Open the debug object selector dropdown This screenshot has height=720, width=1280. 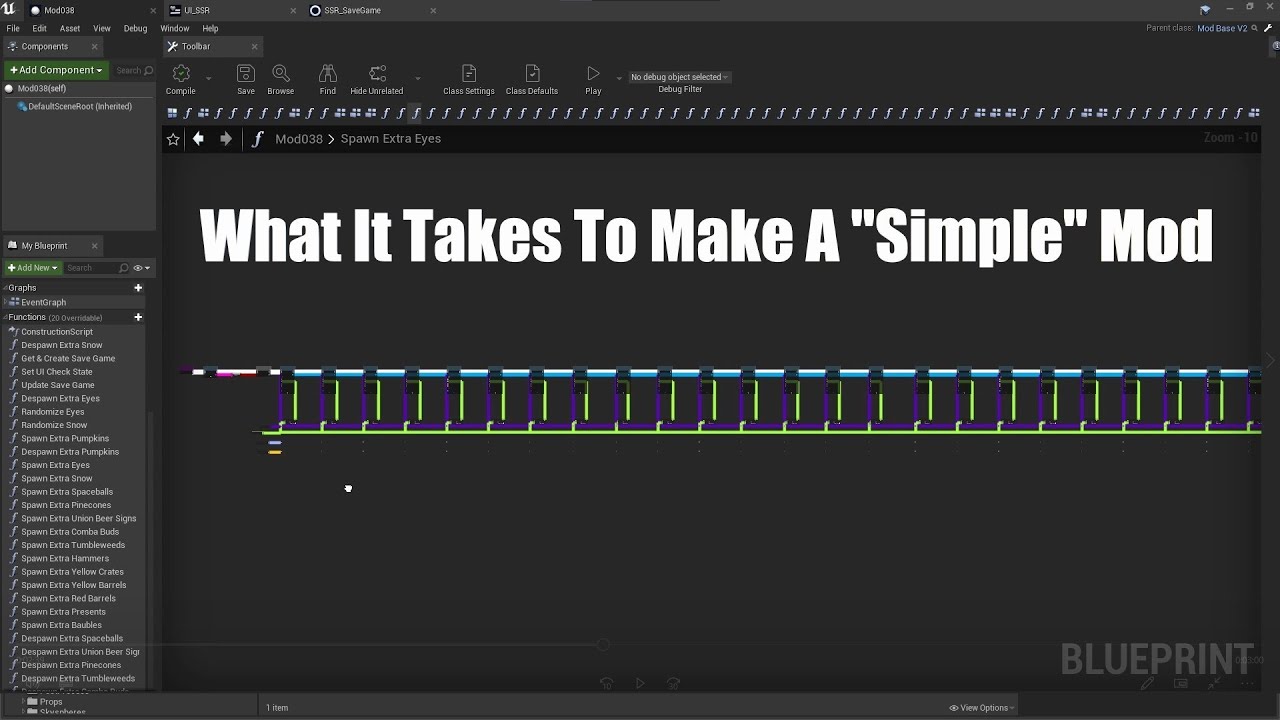(680, 77)
